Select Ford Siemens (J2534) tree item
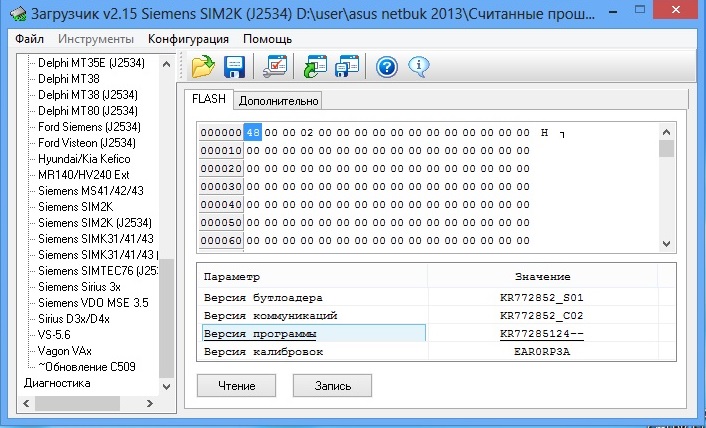 [x=89, y=127]
